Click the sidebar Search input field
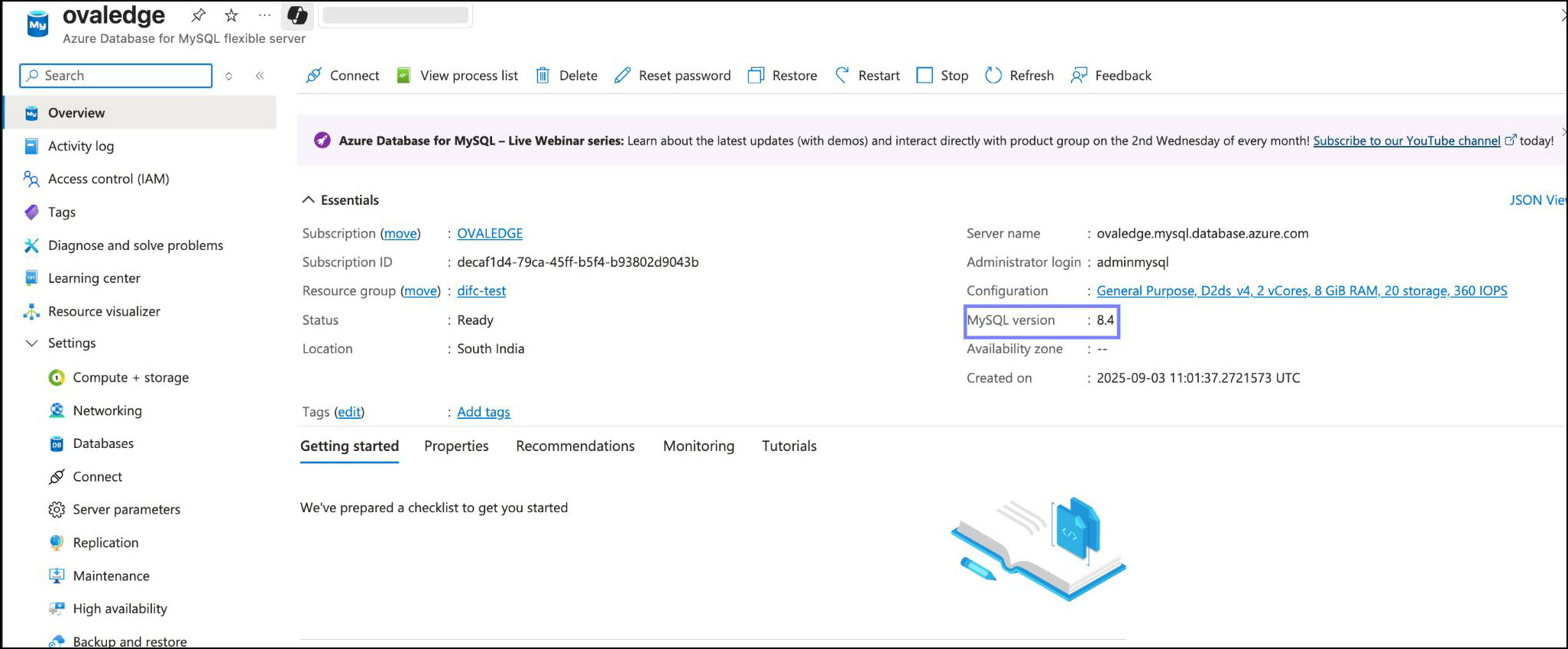The image size is (1568, 649). coord(116,76)
